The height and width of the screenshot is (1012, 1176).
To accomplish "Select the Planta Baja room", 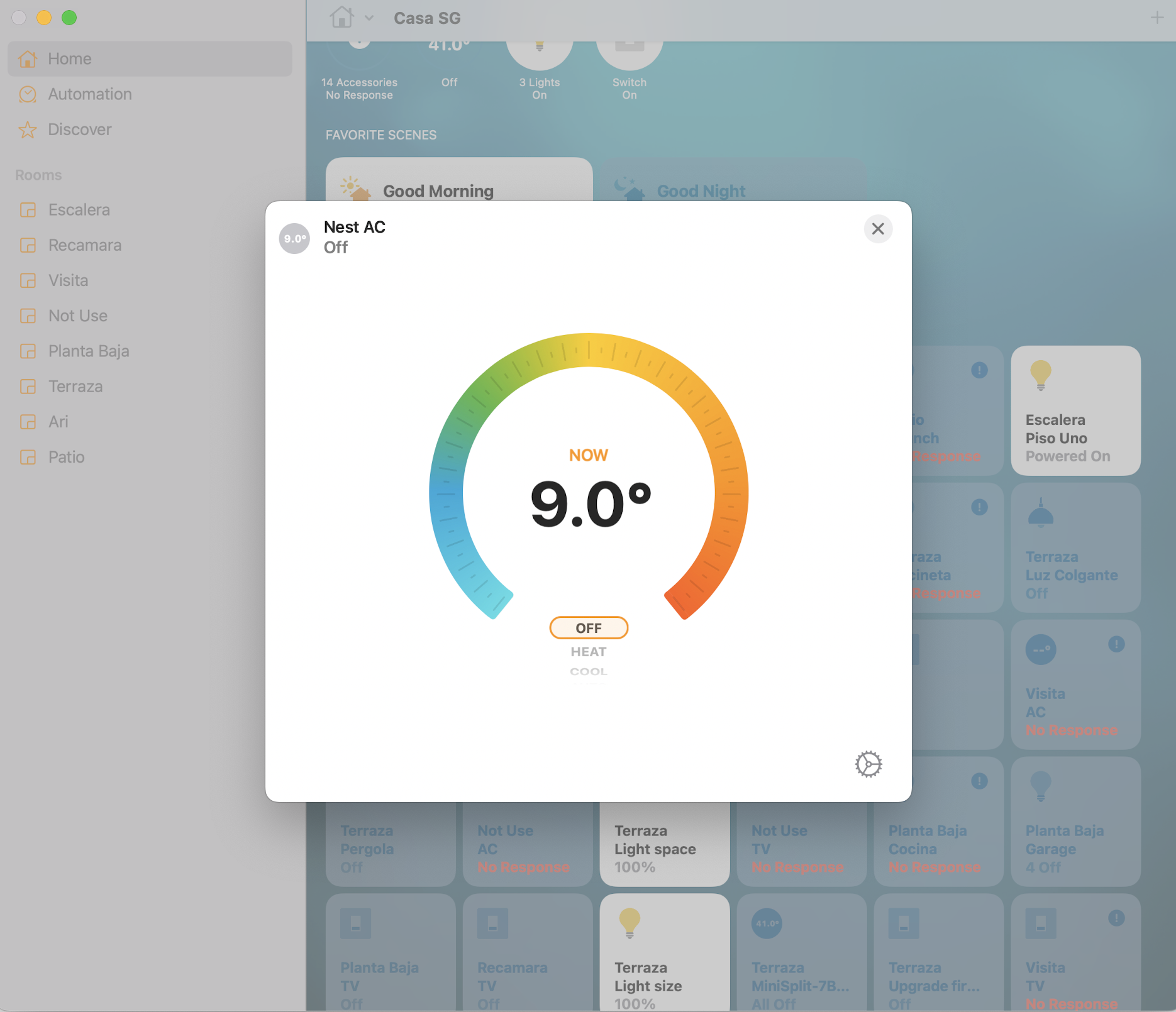I will click(x=150, y=351).
